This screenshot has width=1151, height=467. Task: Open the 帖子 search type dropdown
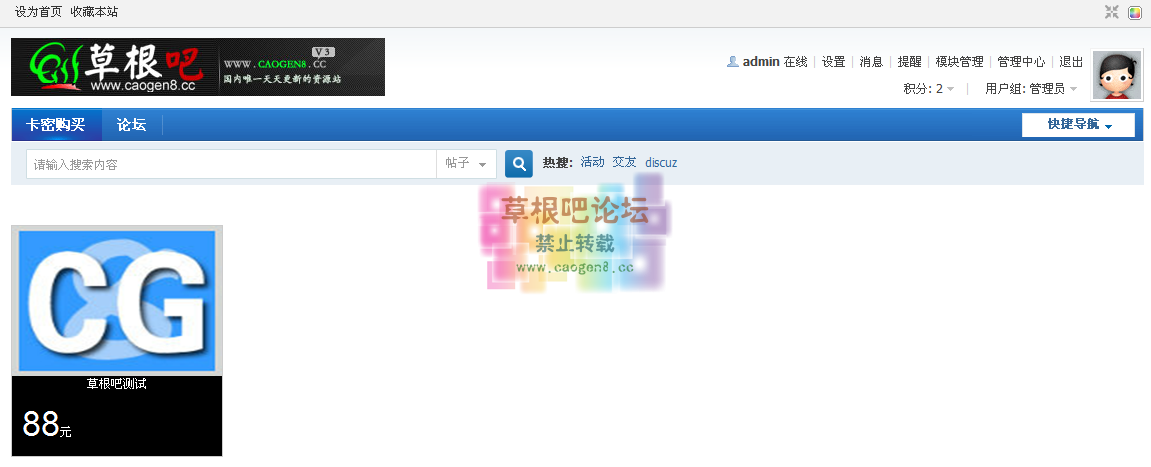[466, 164]
